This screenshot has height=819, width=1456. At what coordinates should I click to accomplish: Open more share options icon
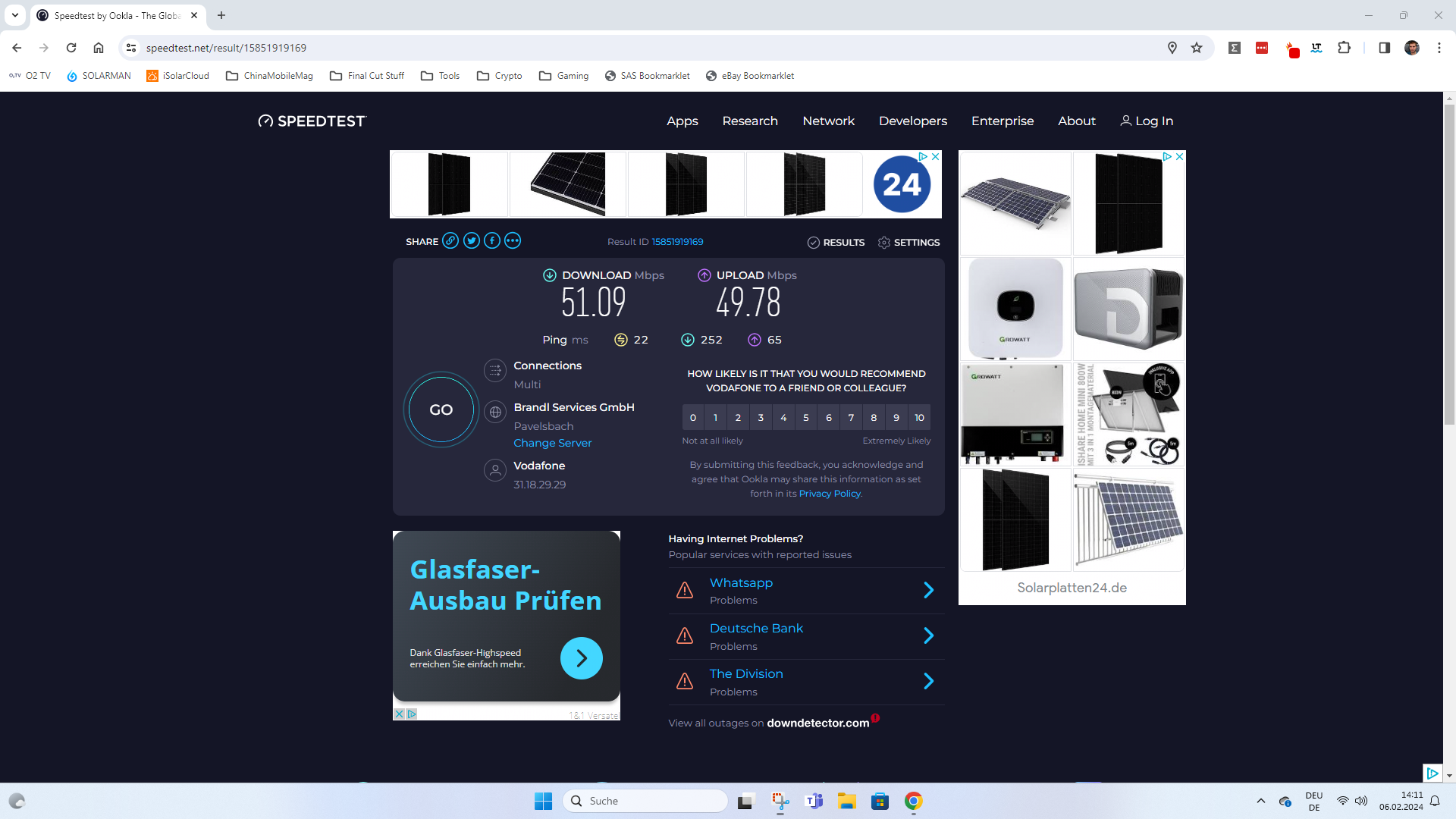pyautogui.click(x=513, y=241)
